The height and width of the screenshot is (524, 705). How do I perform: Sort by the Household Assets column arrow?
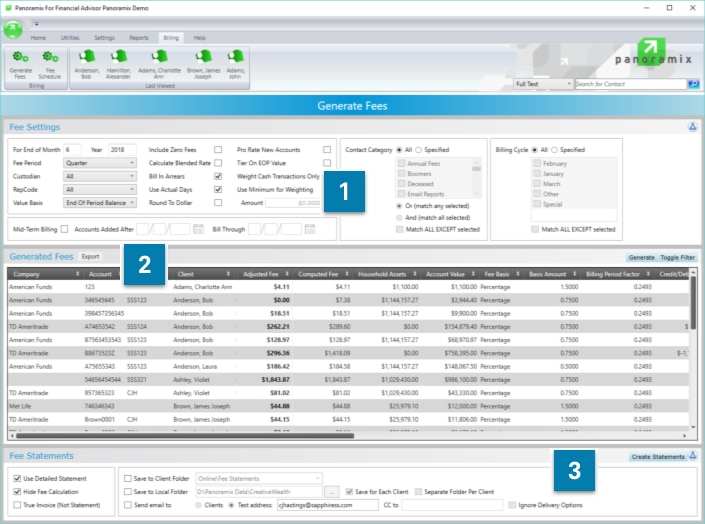(x=415, y=274)
